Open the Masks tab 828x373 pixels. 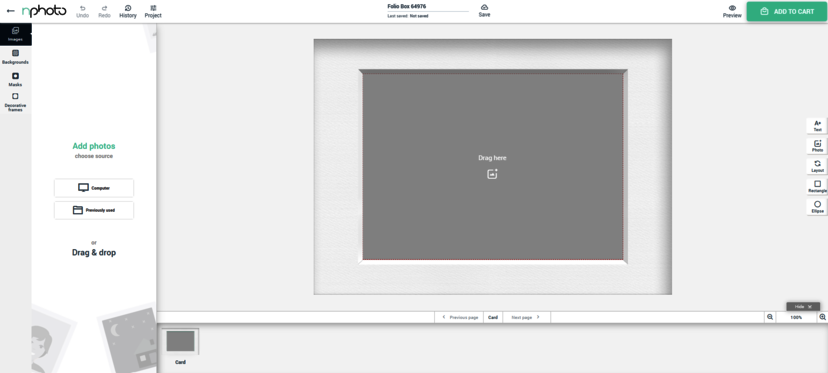click(15, 79)
